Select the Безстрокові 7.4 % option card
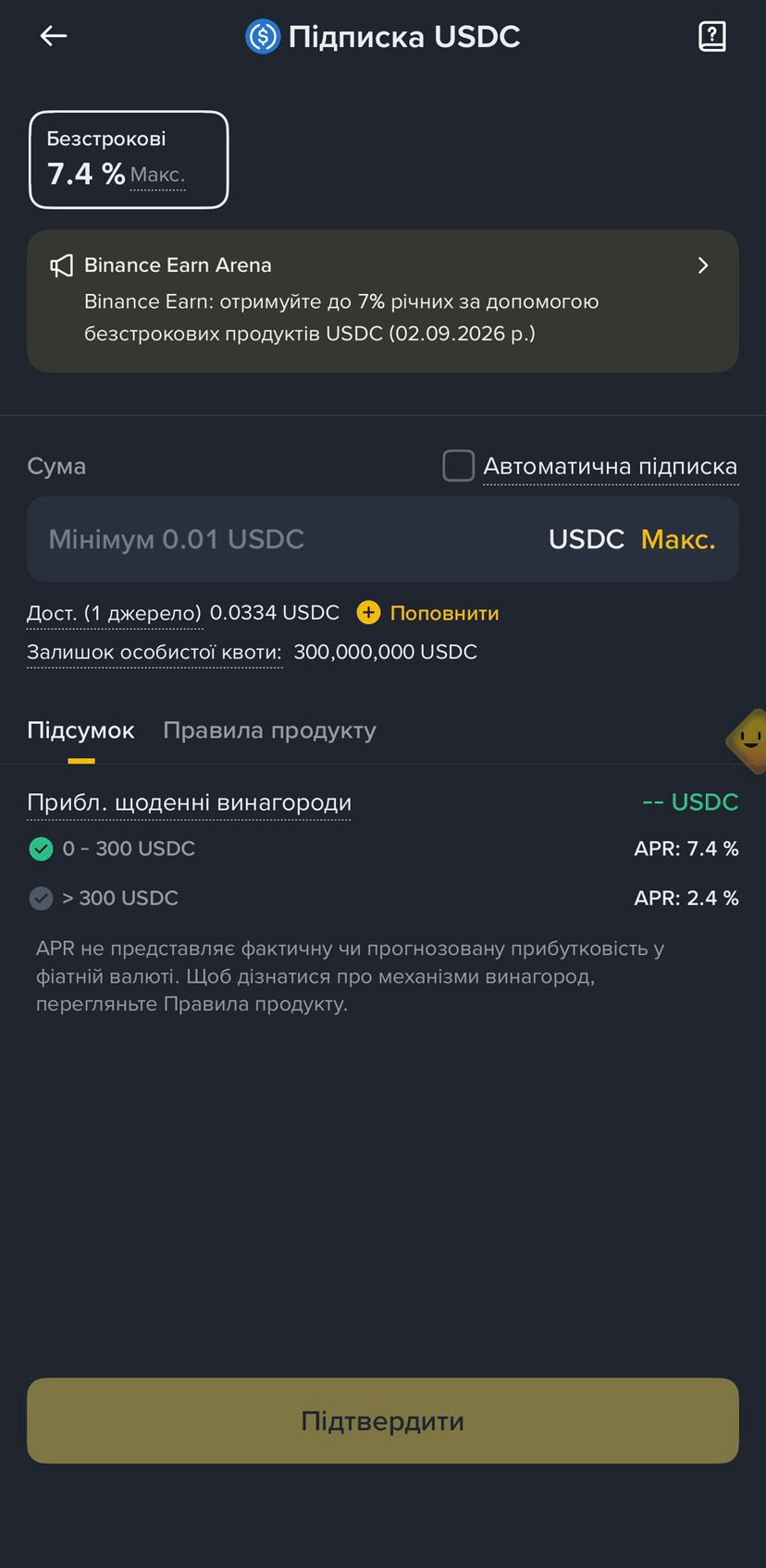 (129, 159)
